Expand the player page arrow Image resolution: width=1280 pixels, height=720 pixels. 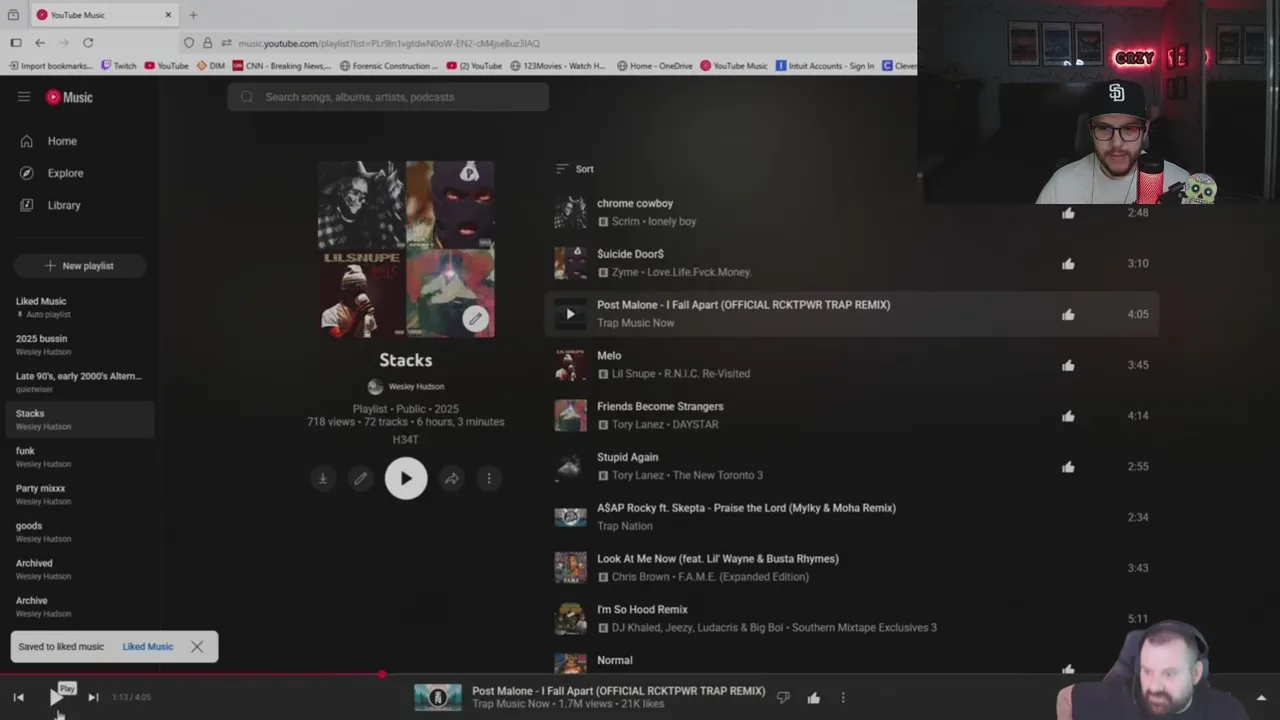tap(1261, 698)
